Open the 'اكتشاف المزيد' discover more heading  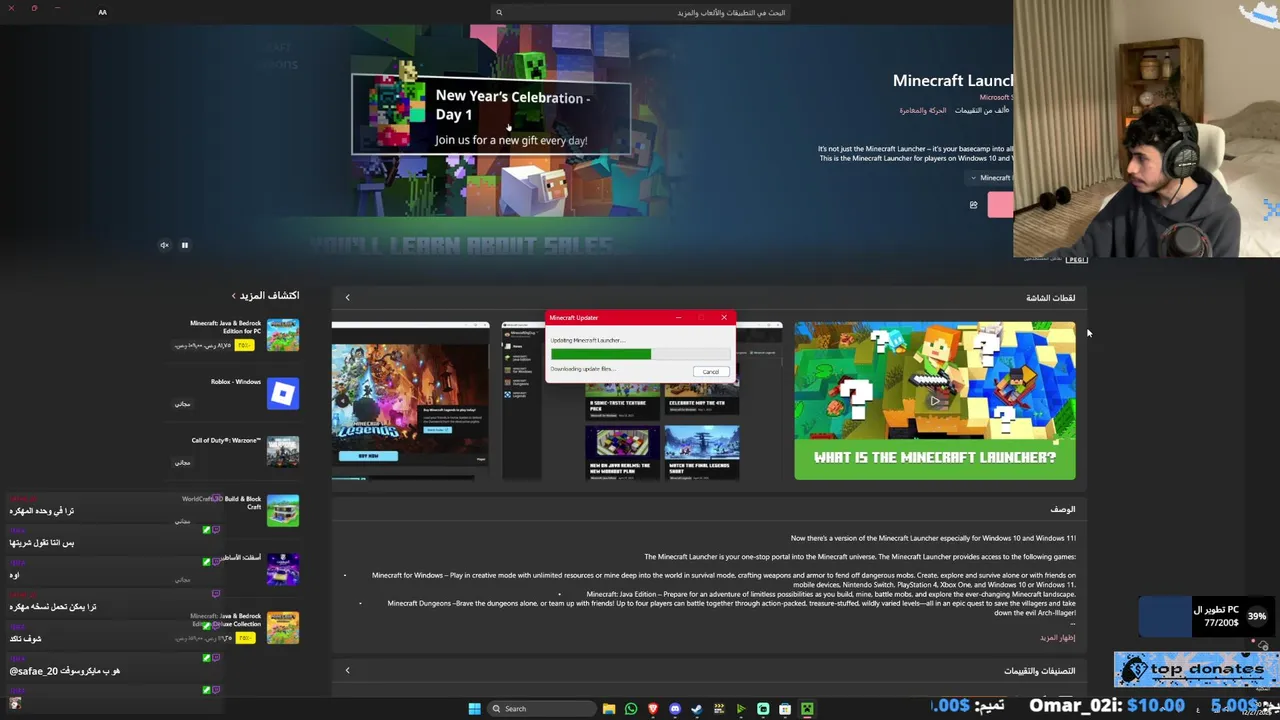(266, 295)
